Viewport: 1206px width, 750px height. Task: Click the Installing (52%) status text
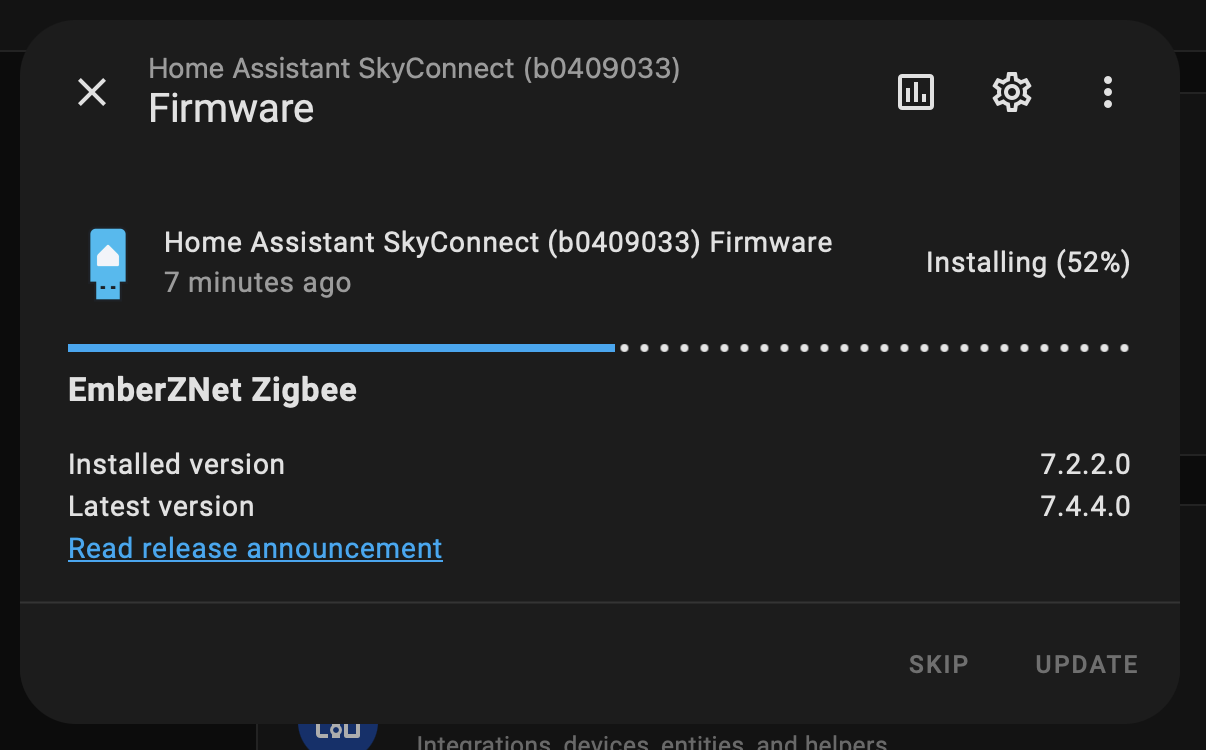(1028, 263)
